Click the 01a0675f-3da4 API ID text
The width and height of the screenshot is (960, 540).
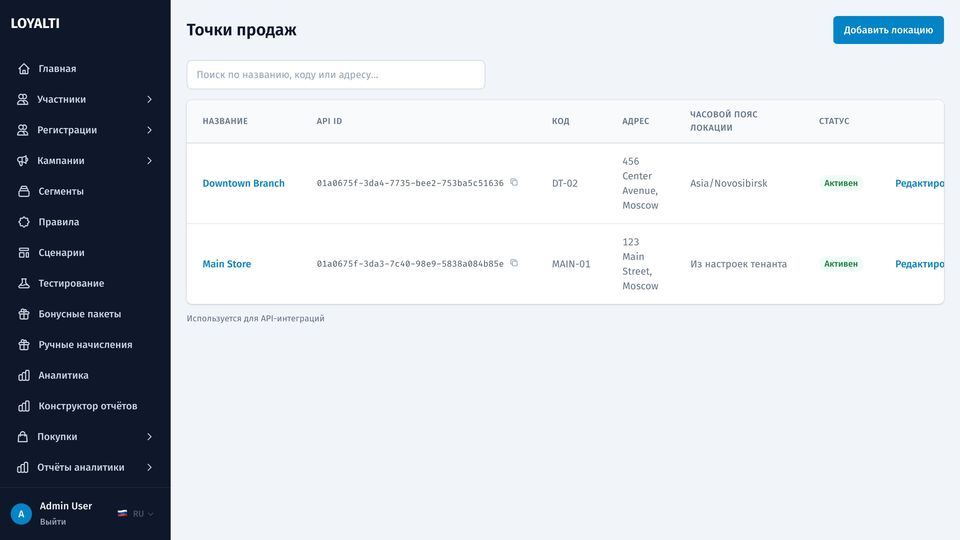click(x=410, y=183)
